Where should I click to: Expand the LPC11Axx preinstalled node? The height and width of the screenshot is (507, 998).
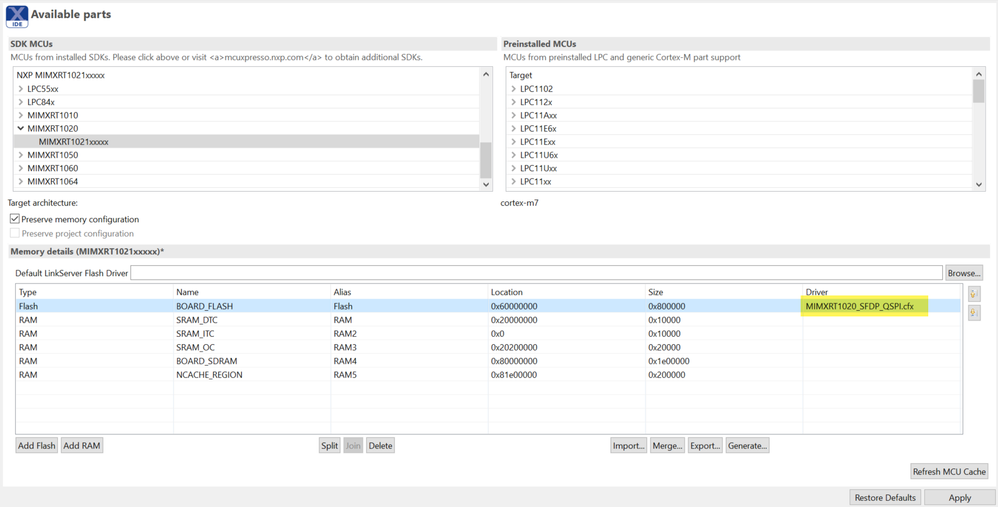(514, 115)
